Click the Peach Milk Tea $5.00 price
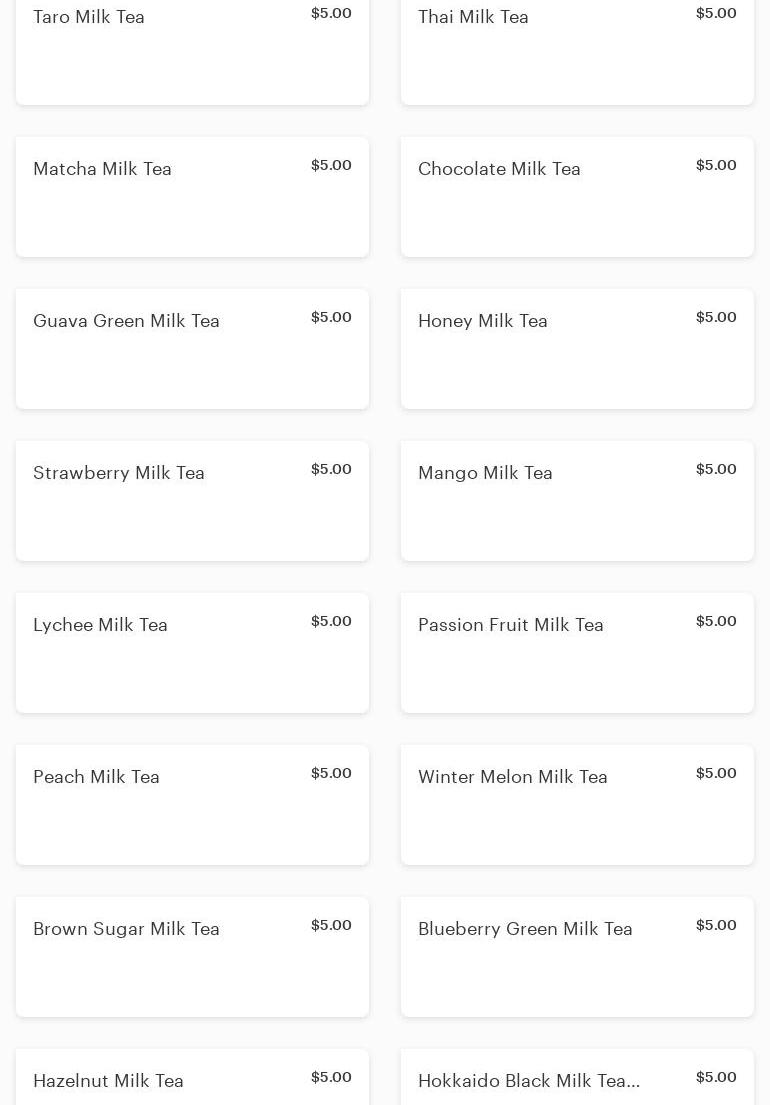The image size is (770, 1105). coord(331,773)
